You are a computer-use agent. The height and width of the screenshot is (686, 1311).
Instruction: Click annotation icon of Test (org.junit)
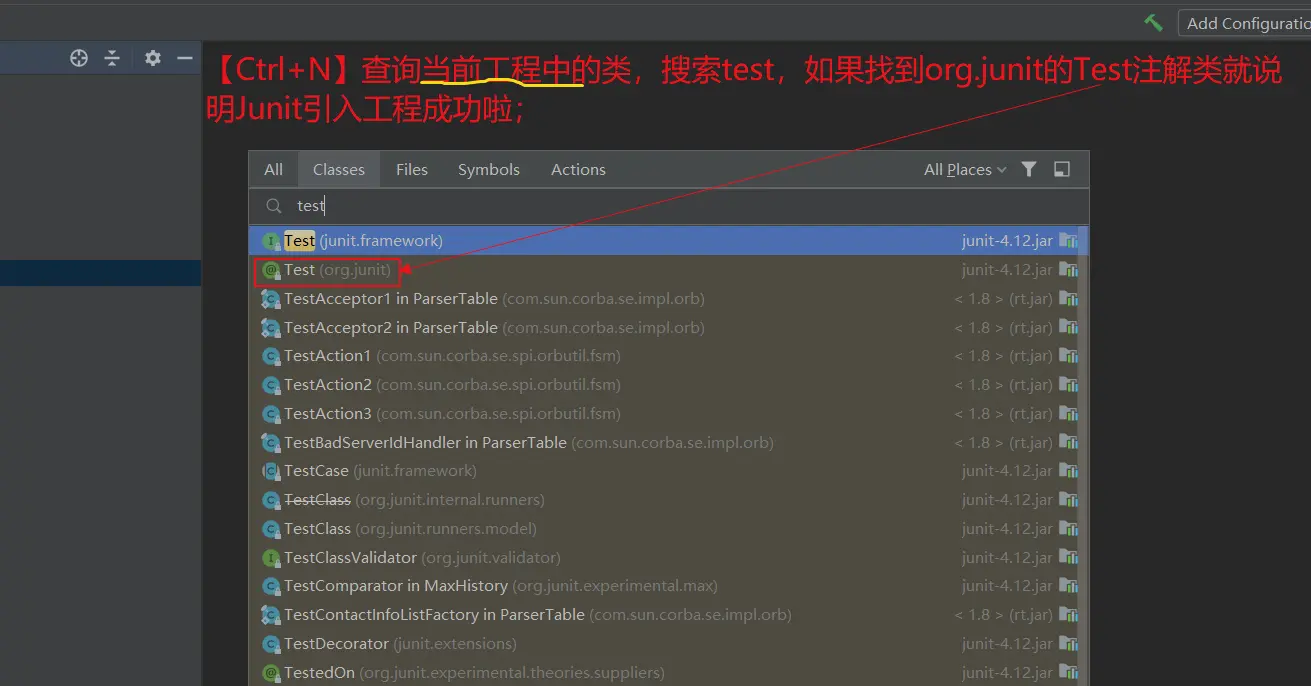(x=270, y=270)
